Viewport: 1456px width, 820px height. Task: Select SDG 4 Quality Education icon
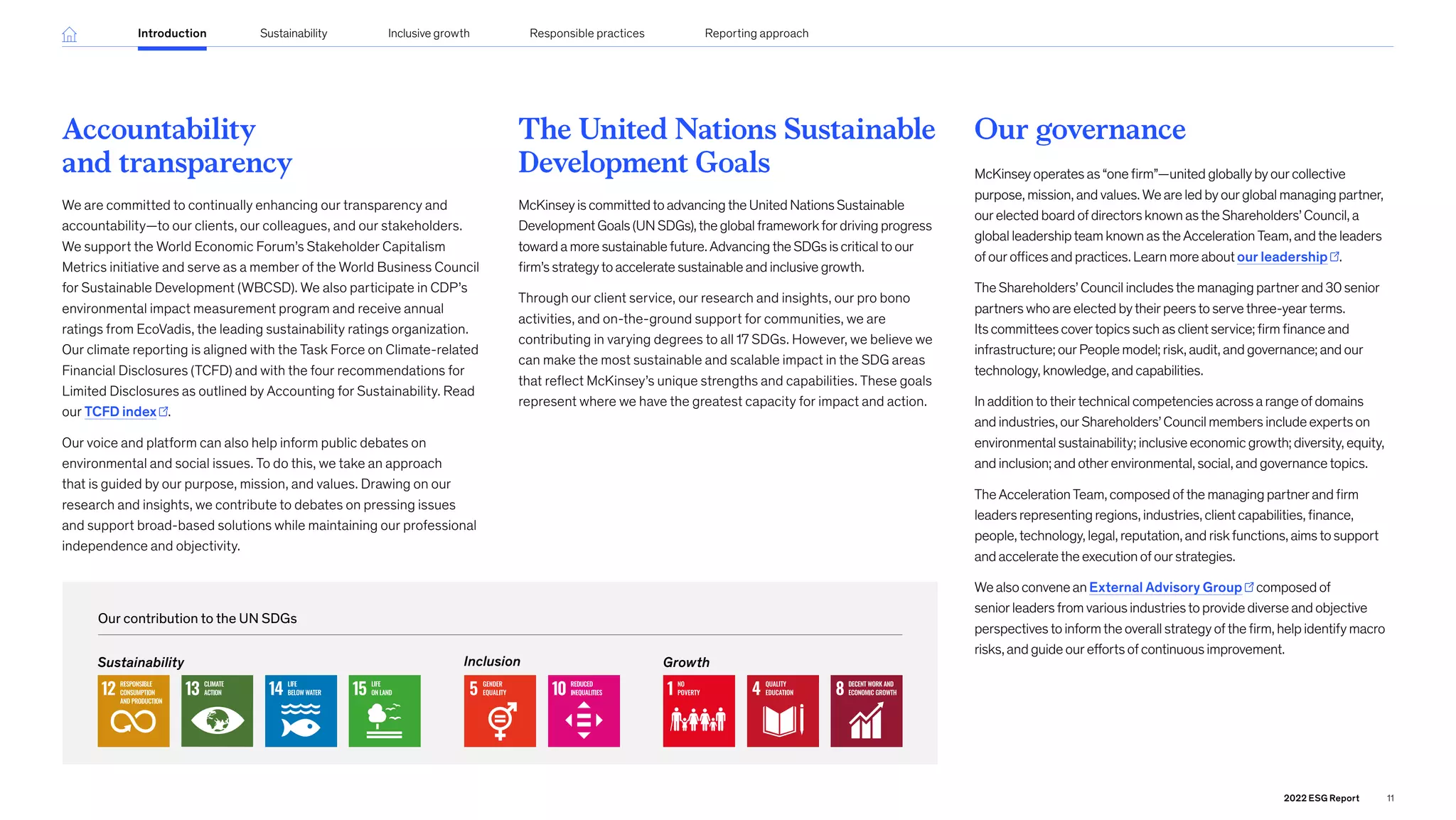(783, 710)
